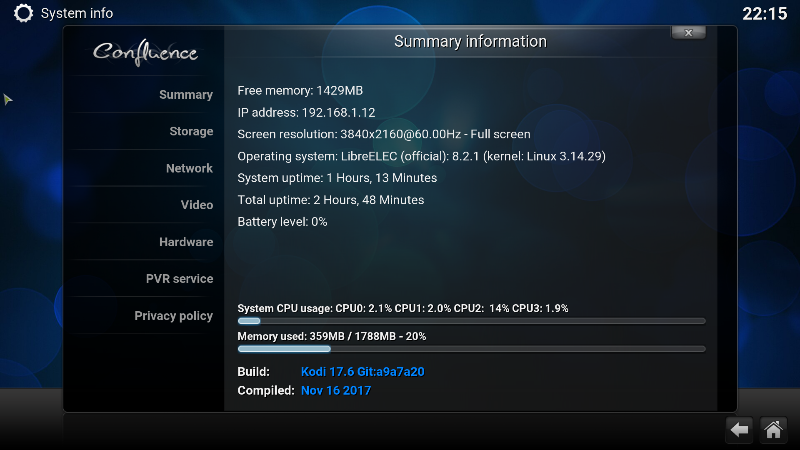Return to home screen via house icon
The image size is (800, 450).
(773, 430)
